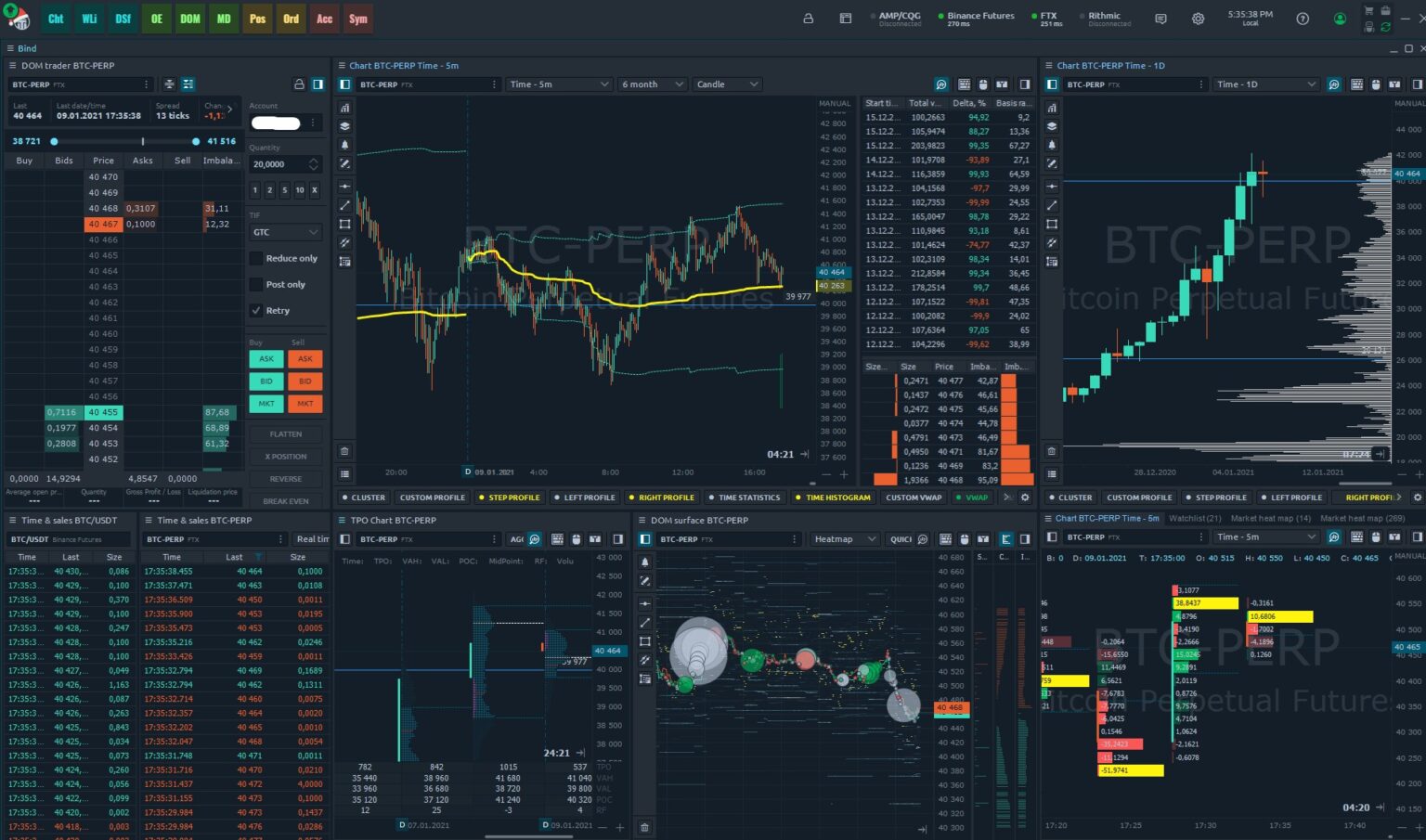The image size is (1426, 840).
Task: Toggle LEFT PROFILE in 5m chart
Action: coord(584,498)
